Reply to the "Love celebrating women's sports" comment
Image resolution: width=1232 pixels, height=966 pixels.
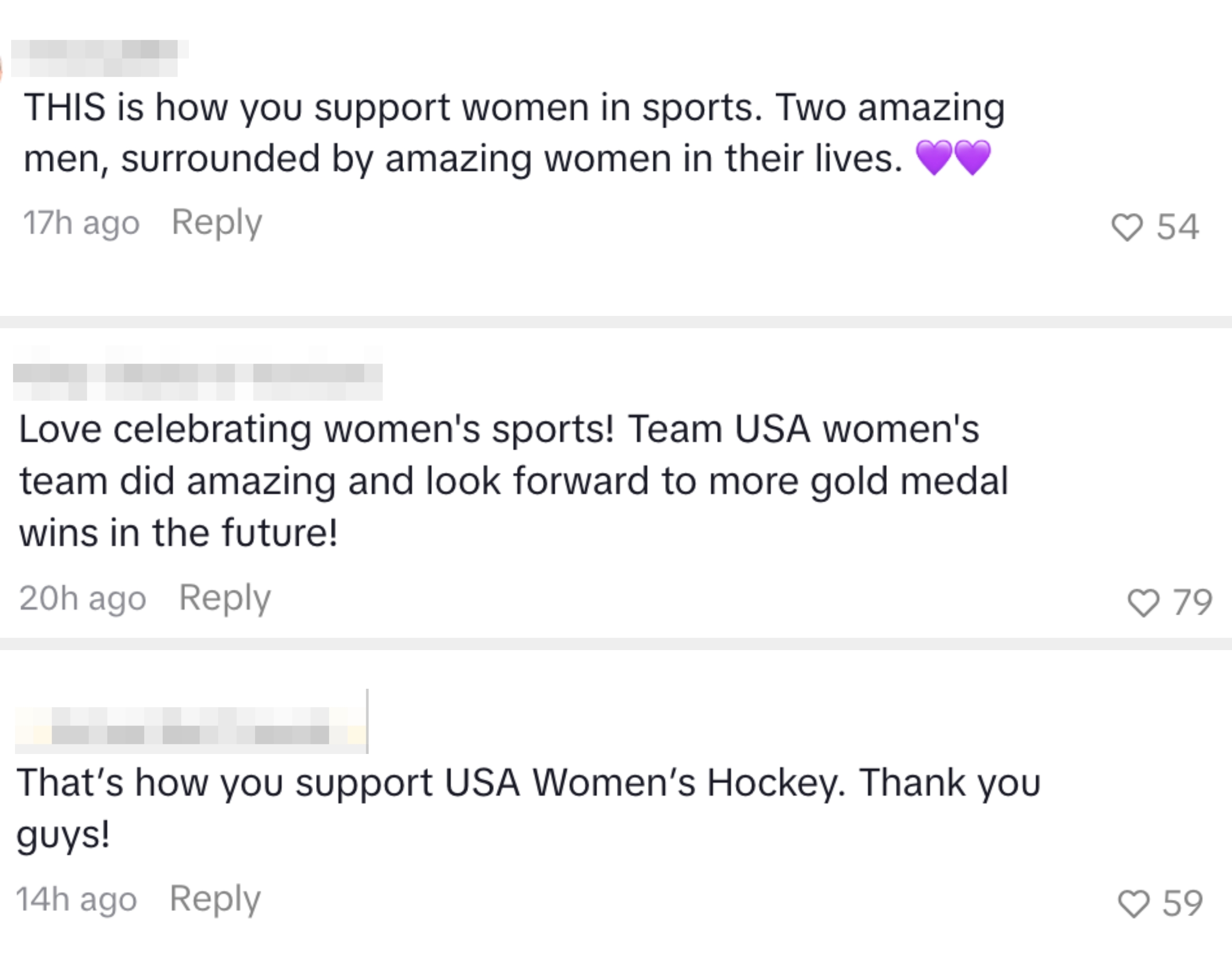point(225,598)
